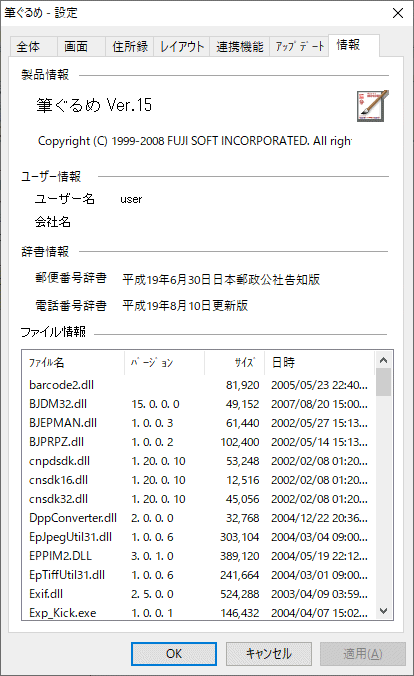Sort by the 日時 column header
Screen dimensions: 414x676
pos(320,362)
